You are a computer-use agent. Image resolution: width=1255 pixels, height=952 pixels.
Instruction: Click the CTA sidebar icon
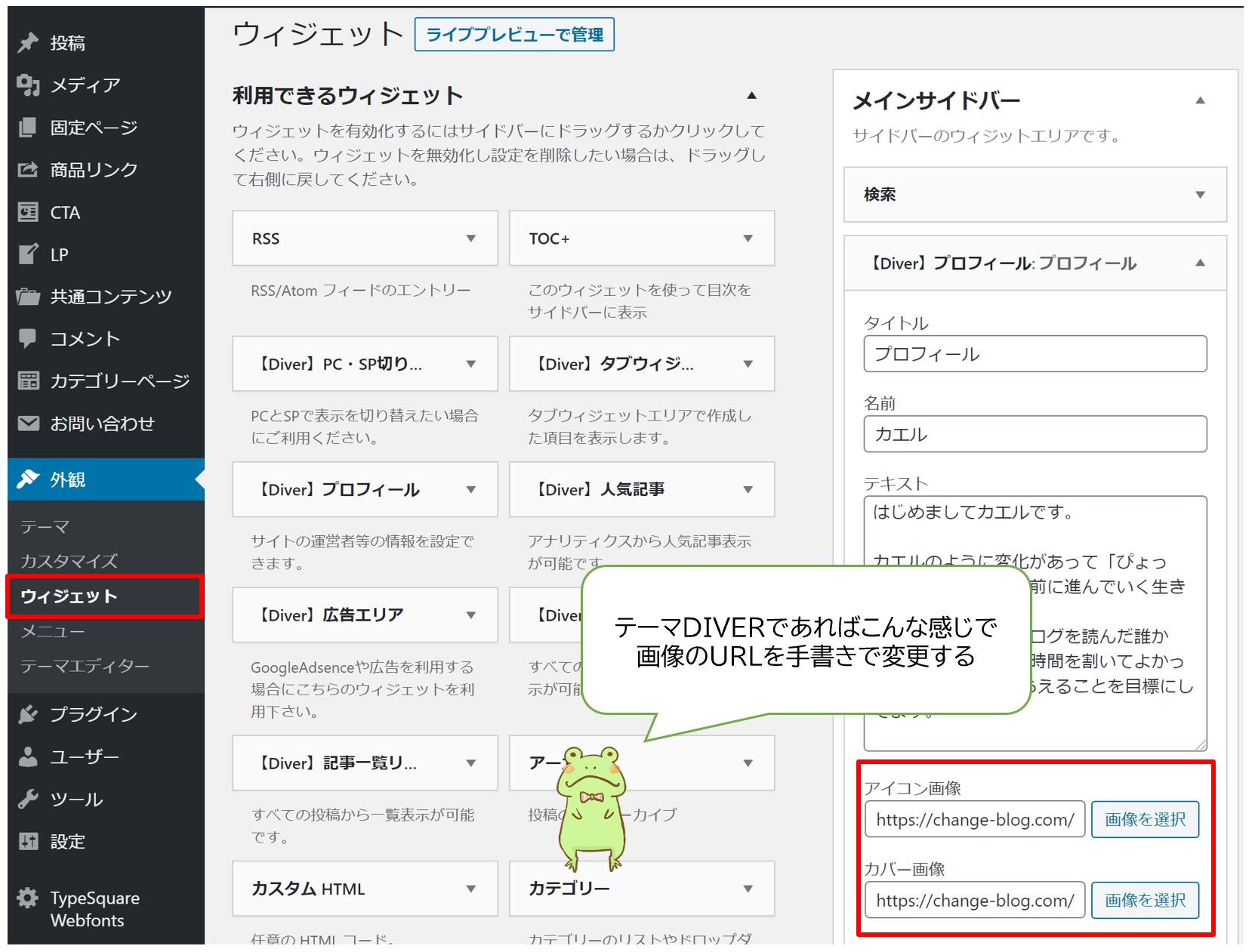27,212
